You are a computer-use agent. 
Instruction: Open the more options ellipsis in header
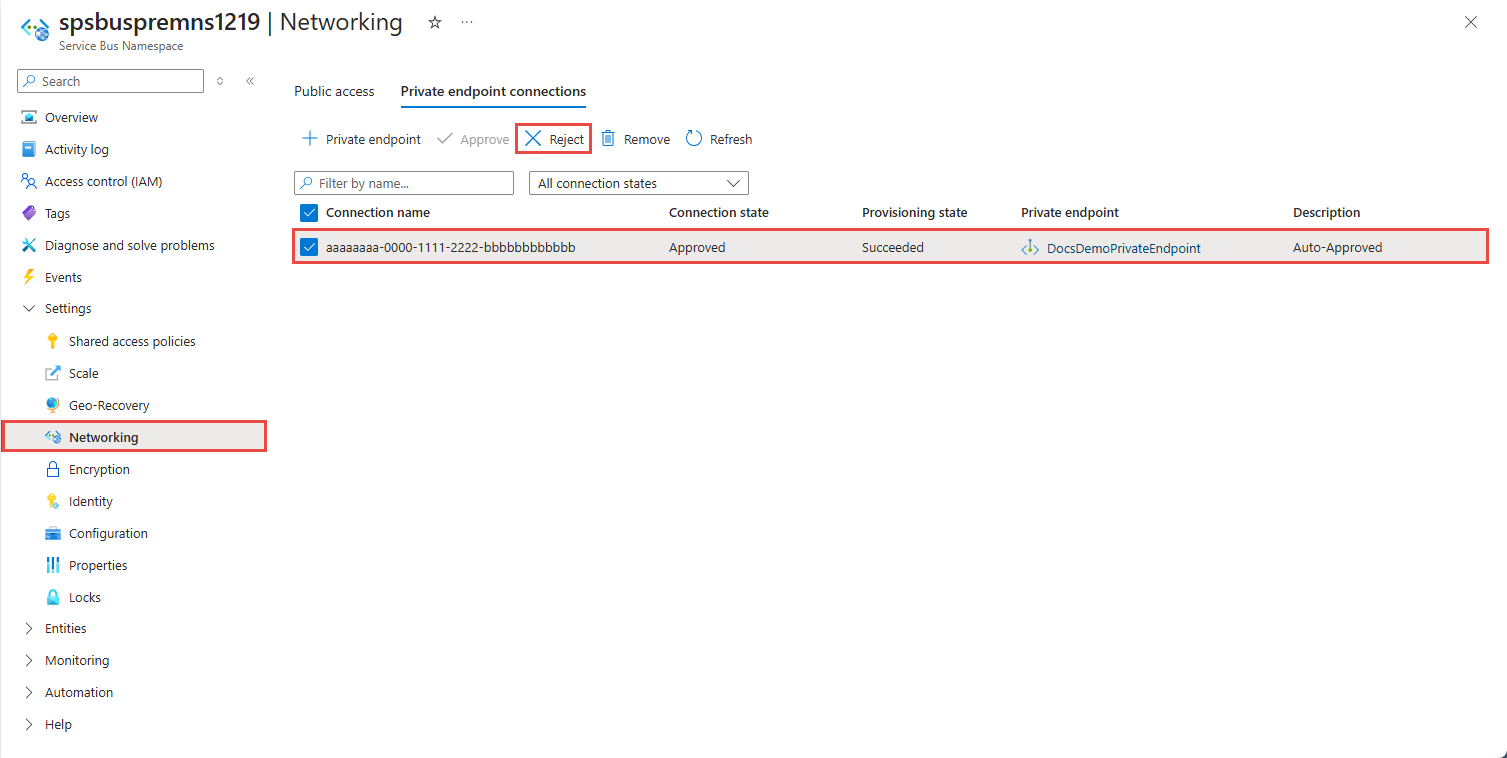467,22
